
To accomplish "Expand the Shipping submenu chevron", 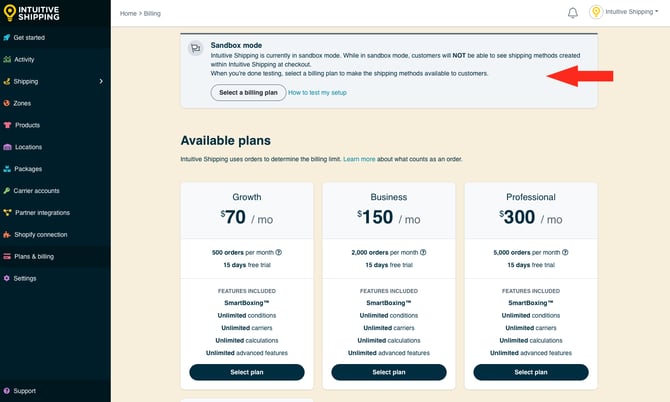I will (102, 81).
